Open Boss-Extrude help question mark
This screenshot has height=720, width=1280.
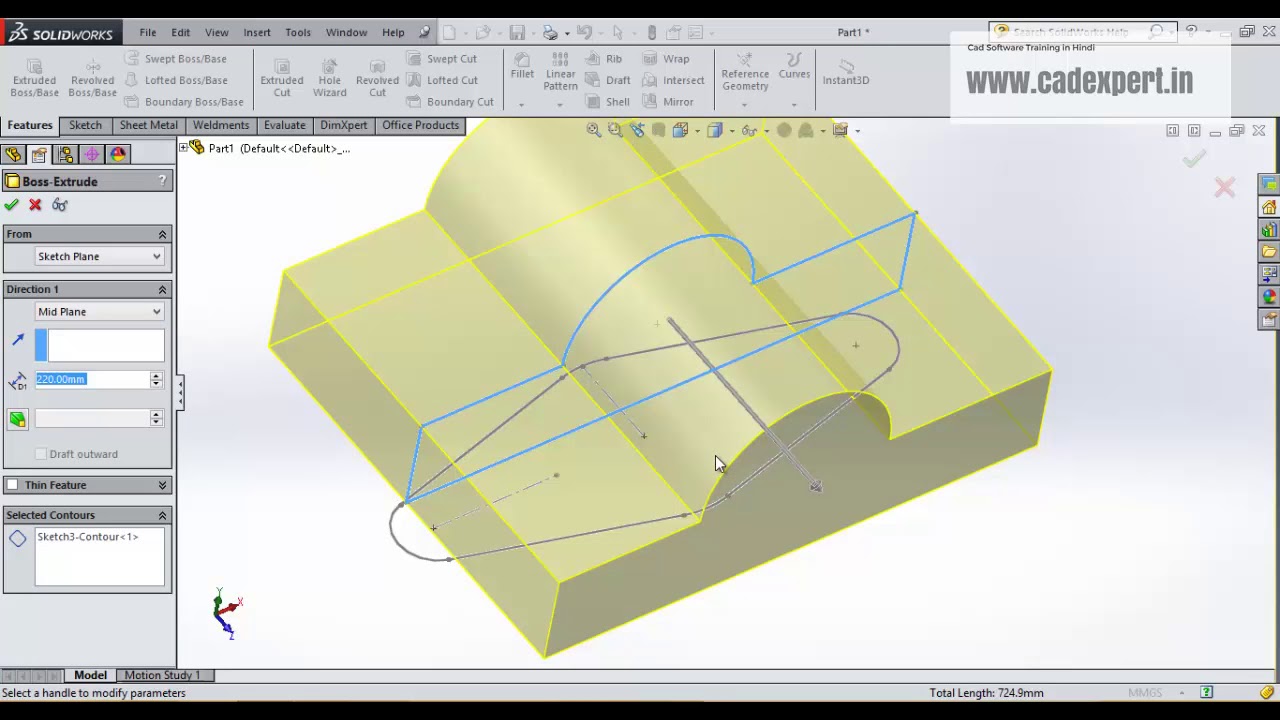[x=162, y=181]
